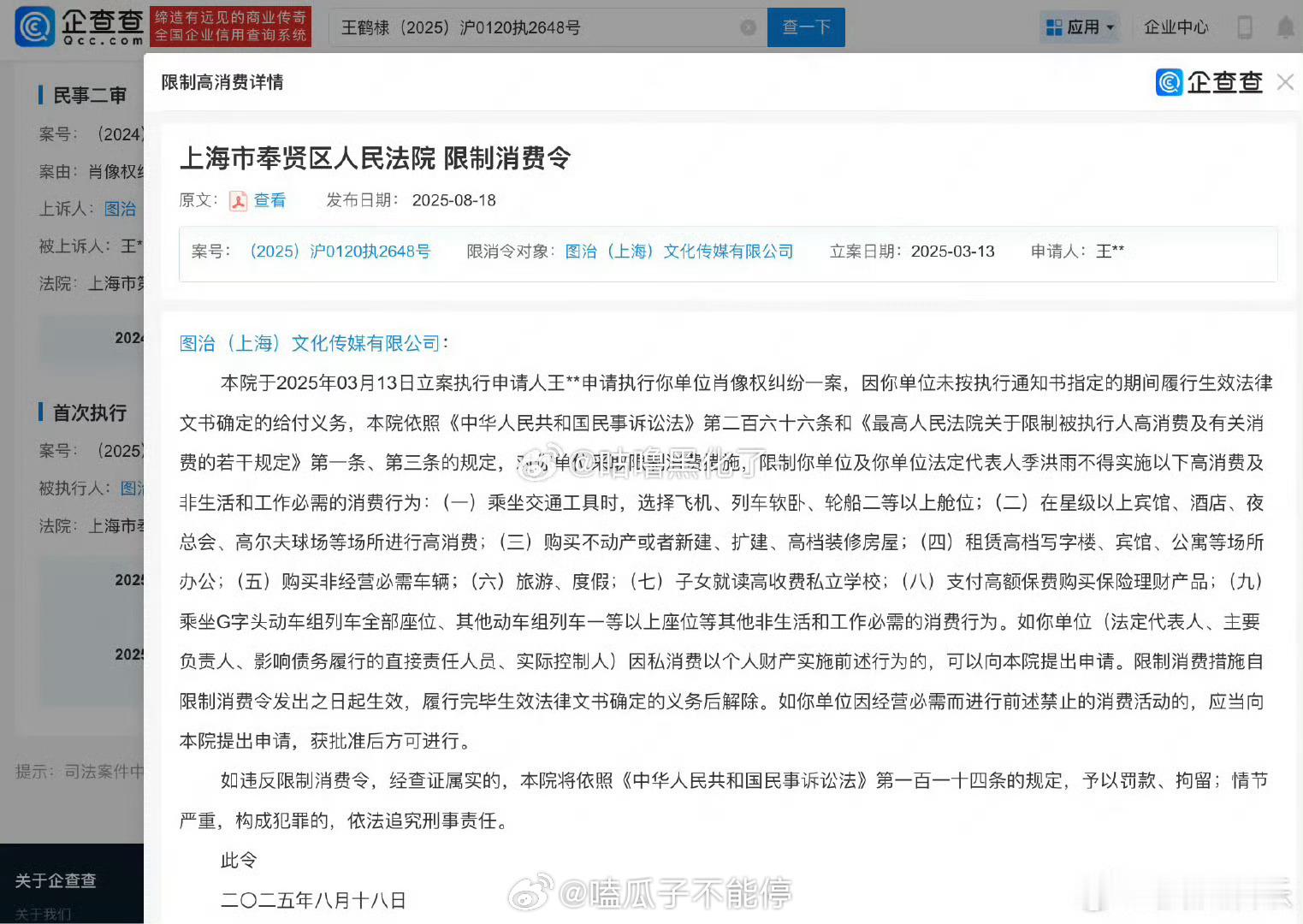Click the 此令 line

[239, 861]
